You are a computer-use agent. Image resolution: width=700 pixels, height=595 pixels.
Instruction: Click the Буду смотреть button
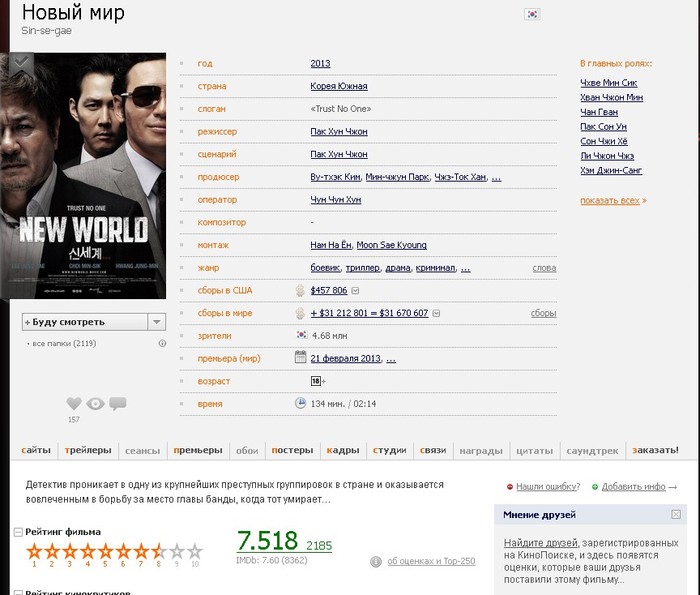tap(85, 322)
